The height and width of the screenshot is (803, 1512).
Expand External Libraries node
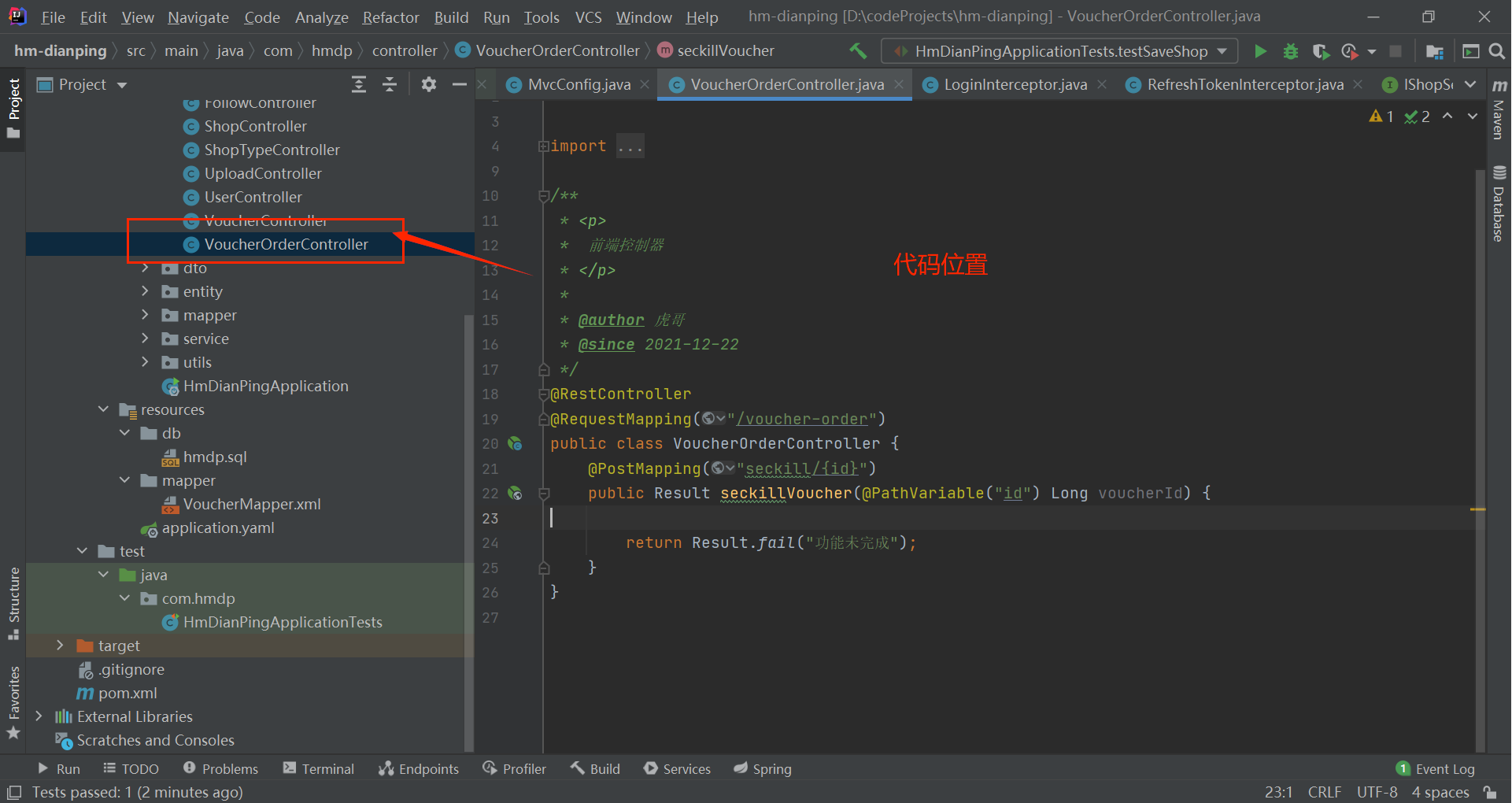pyautogui.click(x=39, y=716)
